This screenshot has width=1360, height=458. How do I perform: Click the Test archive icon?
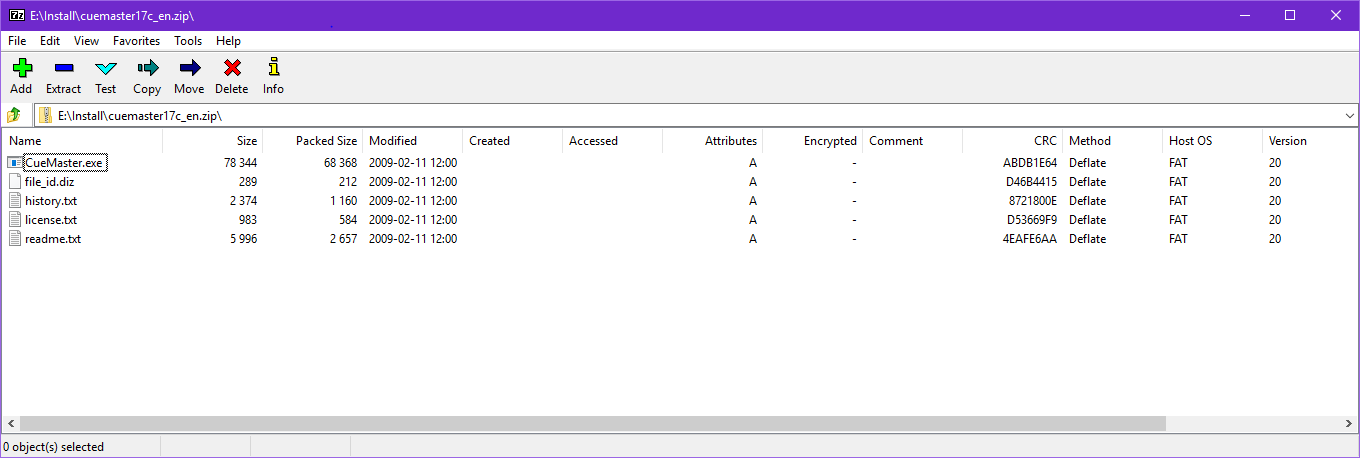[106, 68]
